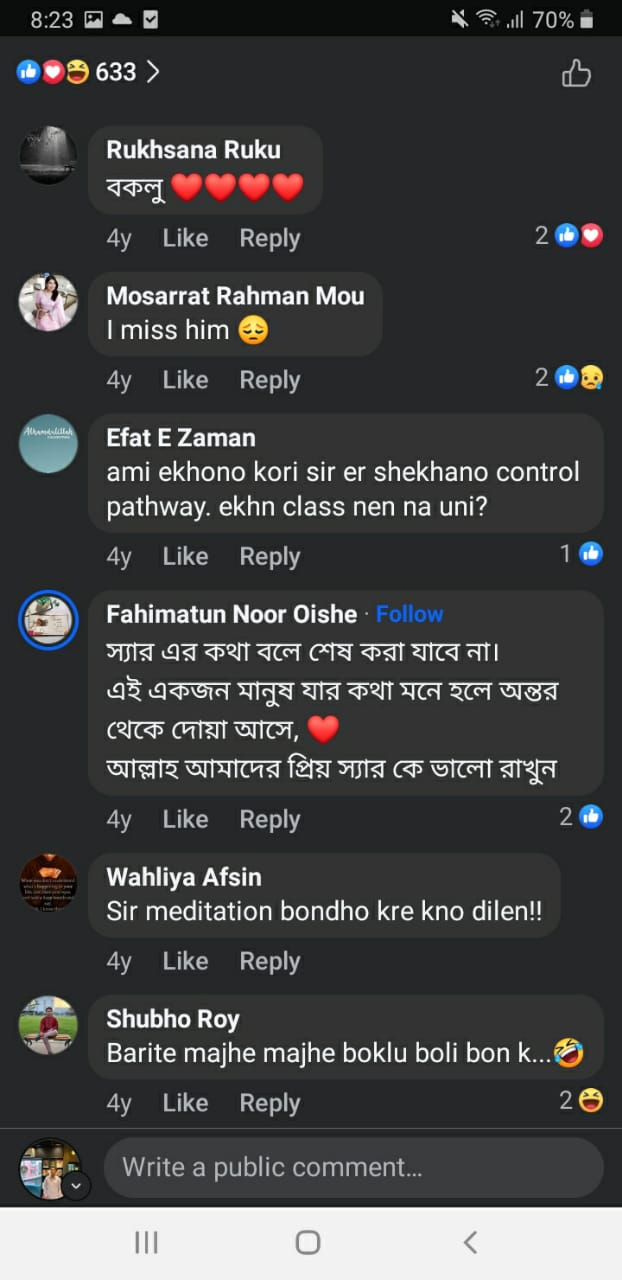Open Fahimatun Noor Oishe's profile picture
Viewport: 622px width, 1280px height.
point(48,620)
